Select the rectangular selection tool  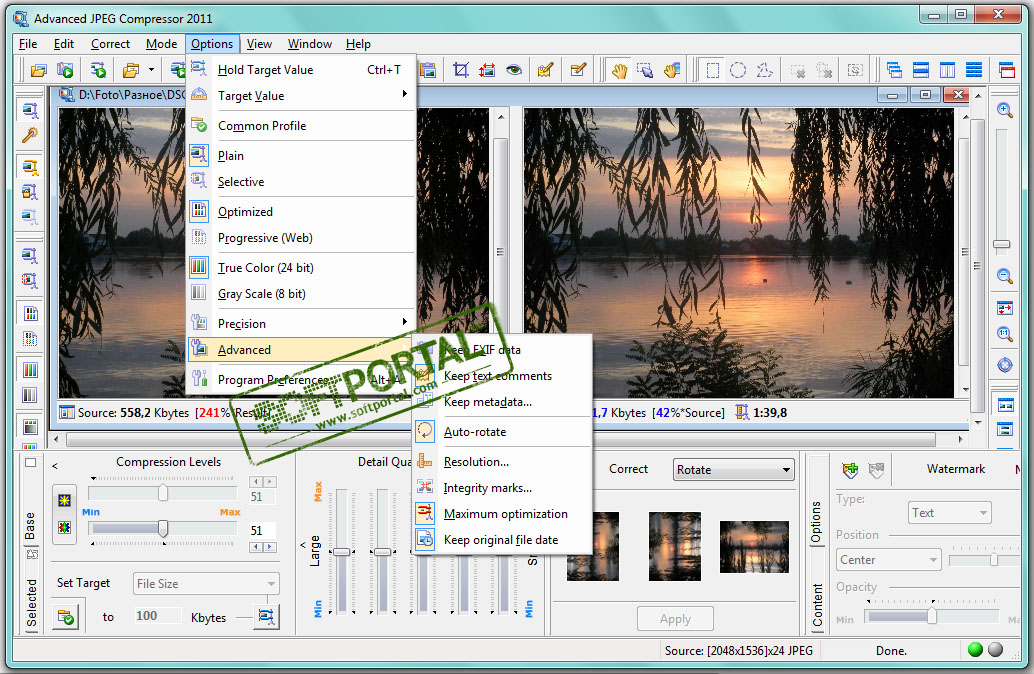coord(712,70)
